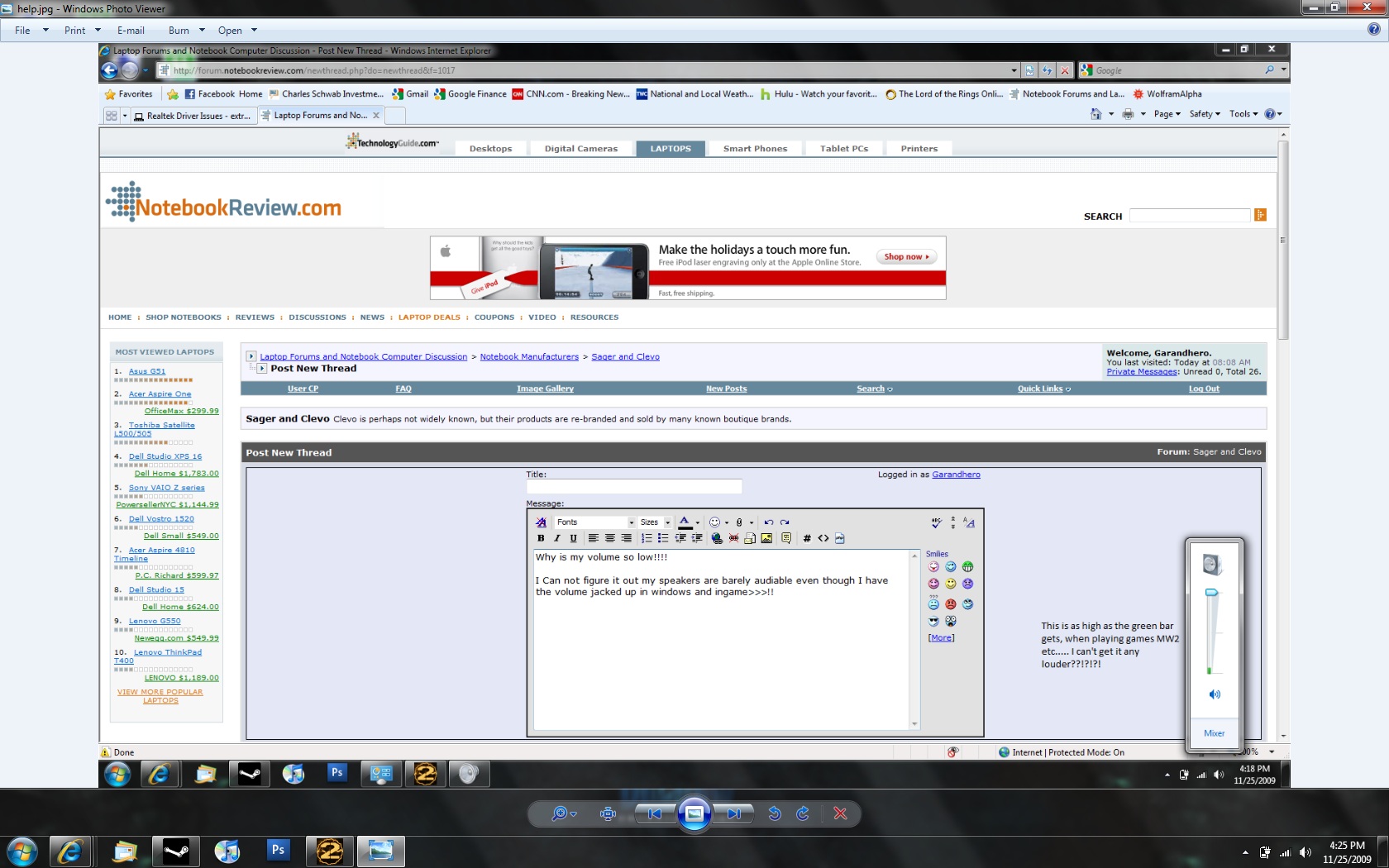Go to next image in Photo Viewer

tap(733, 813)
